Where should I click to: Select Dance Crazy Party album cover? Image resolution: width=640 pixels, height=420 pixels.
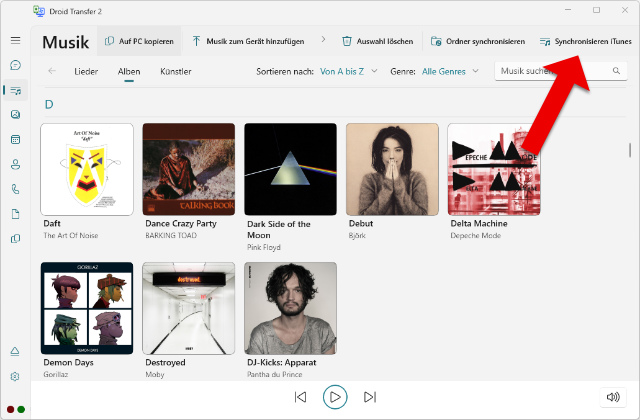point(189,169)
